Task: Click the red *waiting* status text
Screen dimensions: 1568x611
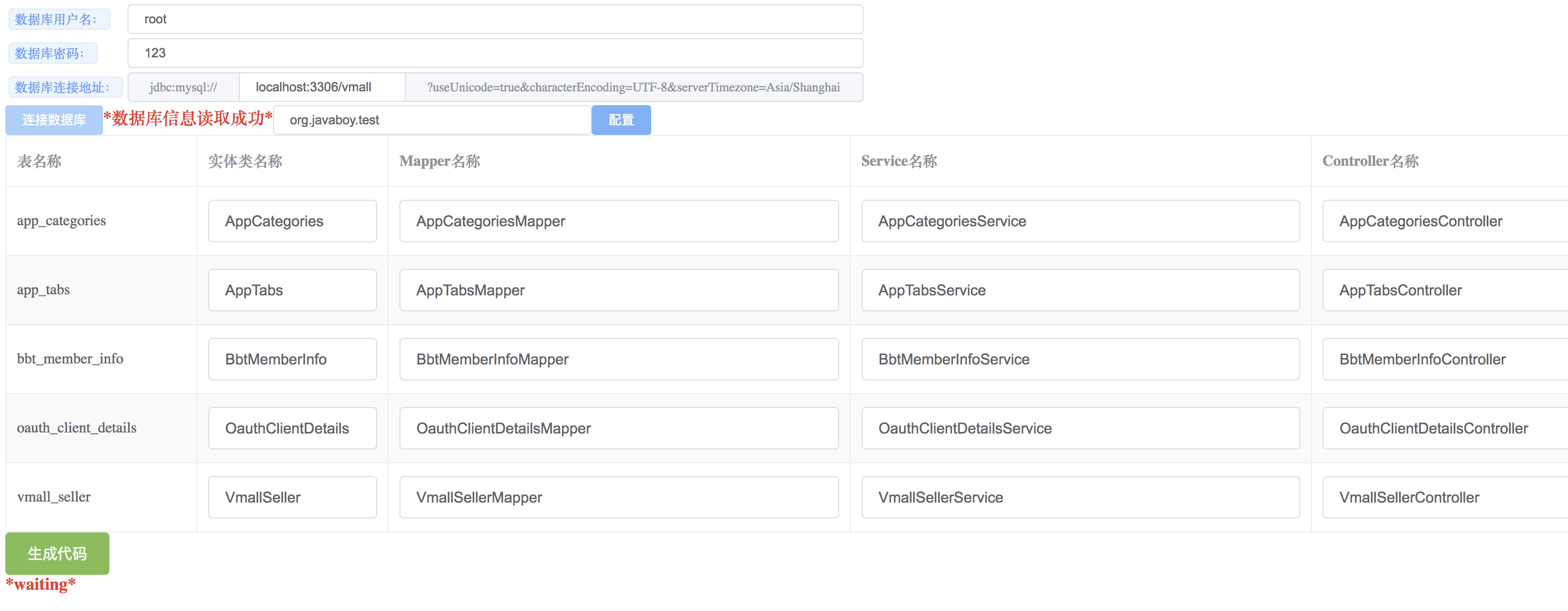Action: pyautogui.click(x=41, y=584)
